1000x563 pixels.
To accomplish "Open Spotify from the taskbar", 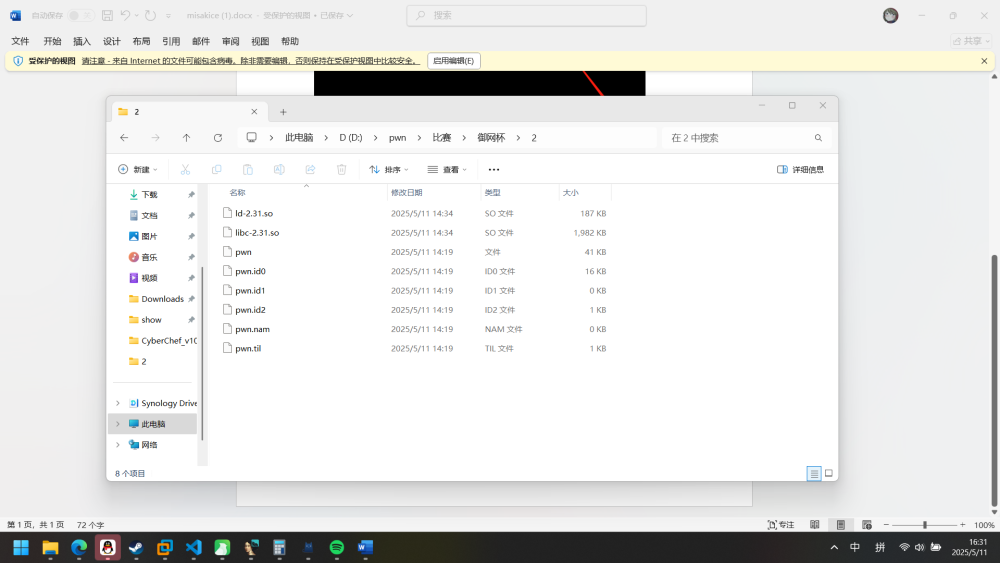I will [337, 547].
